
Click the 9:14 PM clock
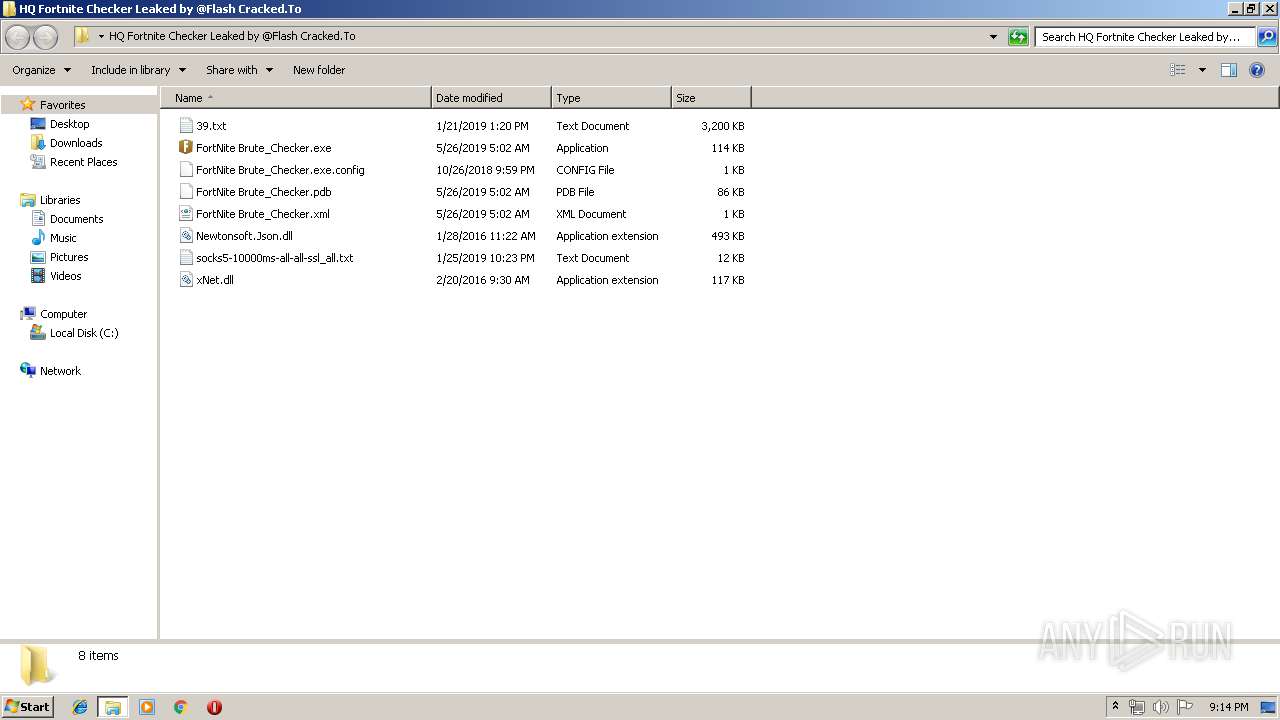(1228, 707)
